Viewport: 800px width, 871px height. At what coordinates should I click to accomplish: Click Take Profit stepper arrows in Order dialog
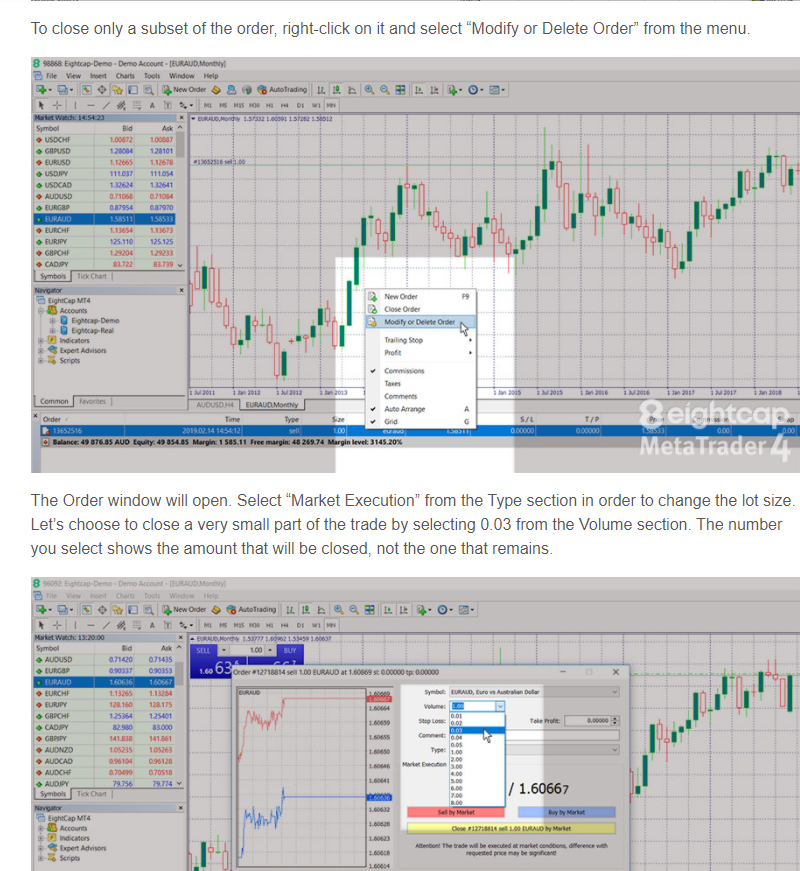coord(614,720)
